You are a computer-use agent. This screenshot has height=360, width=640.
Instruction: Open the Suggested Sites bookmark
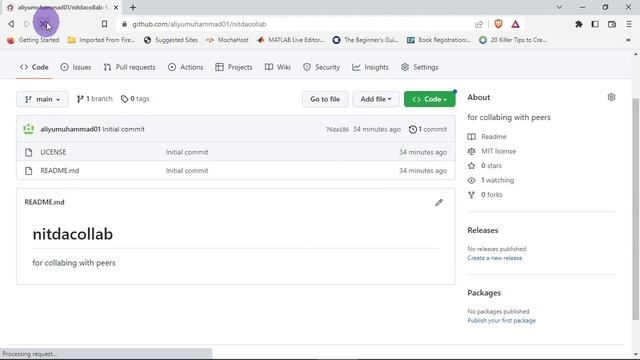[x=171, y=40]
